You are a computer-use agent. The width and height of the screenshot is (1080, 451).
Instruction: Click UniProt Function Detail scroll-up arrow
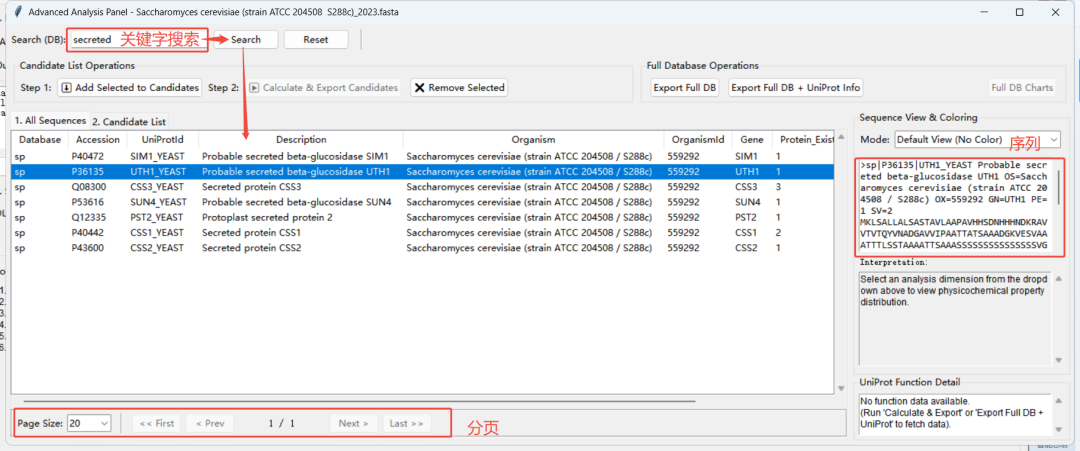pos(1059,400)
